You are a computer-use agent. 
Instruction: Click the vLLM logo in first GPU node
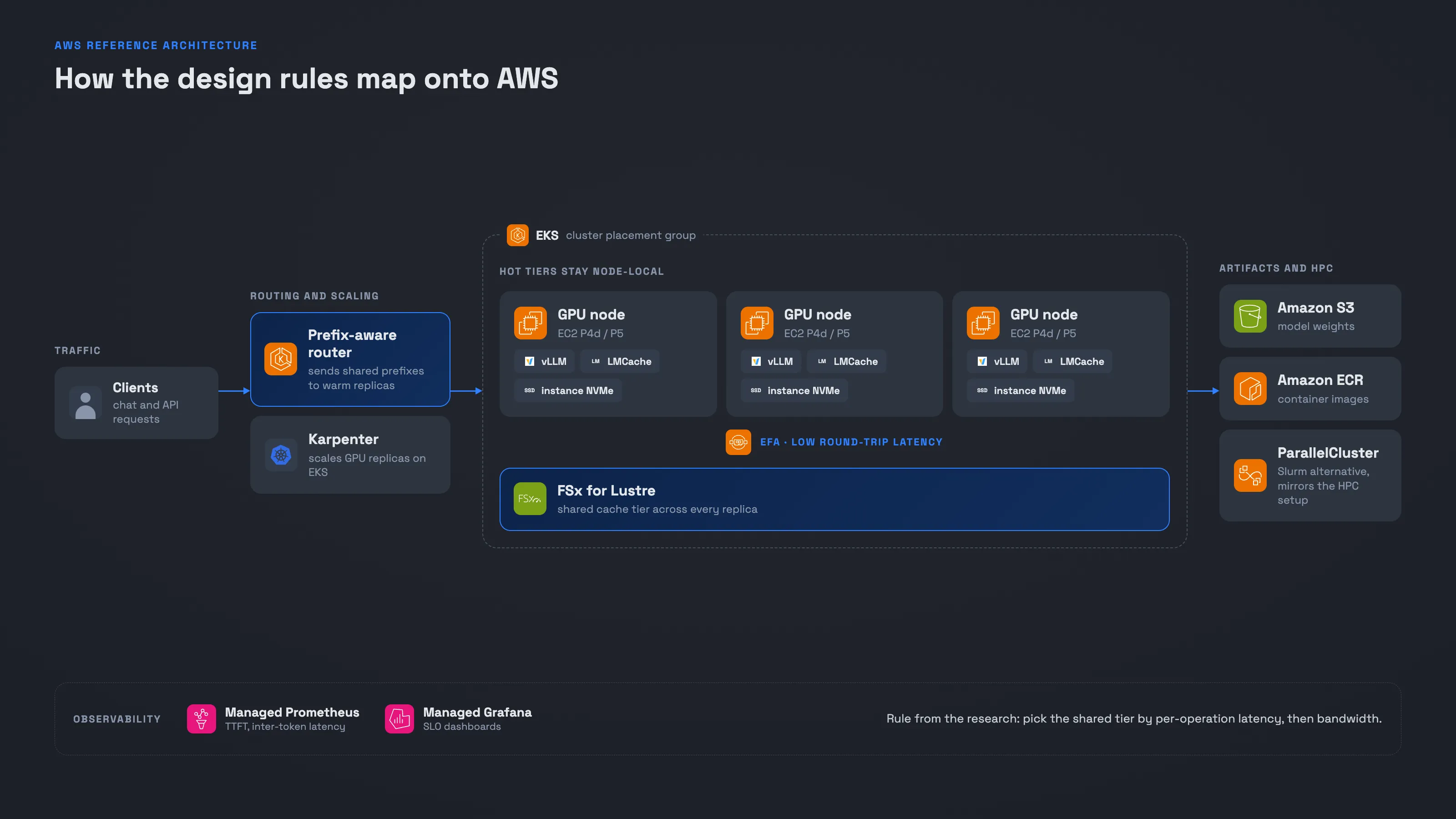coord(530,361)
